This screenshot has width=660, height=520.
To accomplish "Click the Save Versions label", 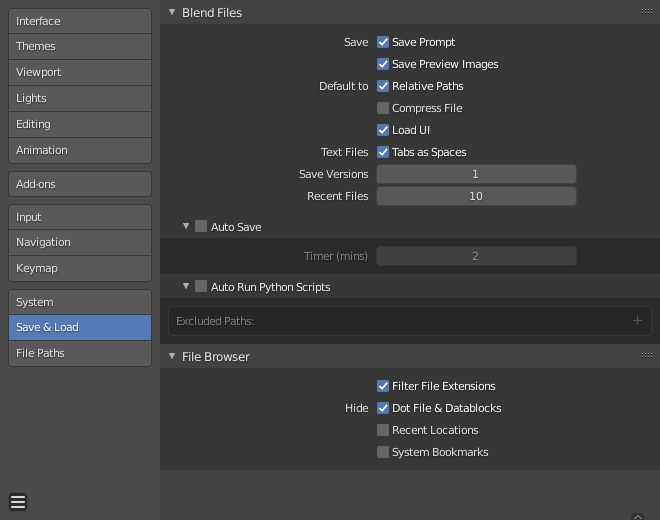I will 333,174.
